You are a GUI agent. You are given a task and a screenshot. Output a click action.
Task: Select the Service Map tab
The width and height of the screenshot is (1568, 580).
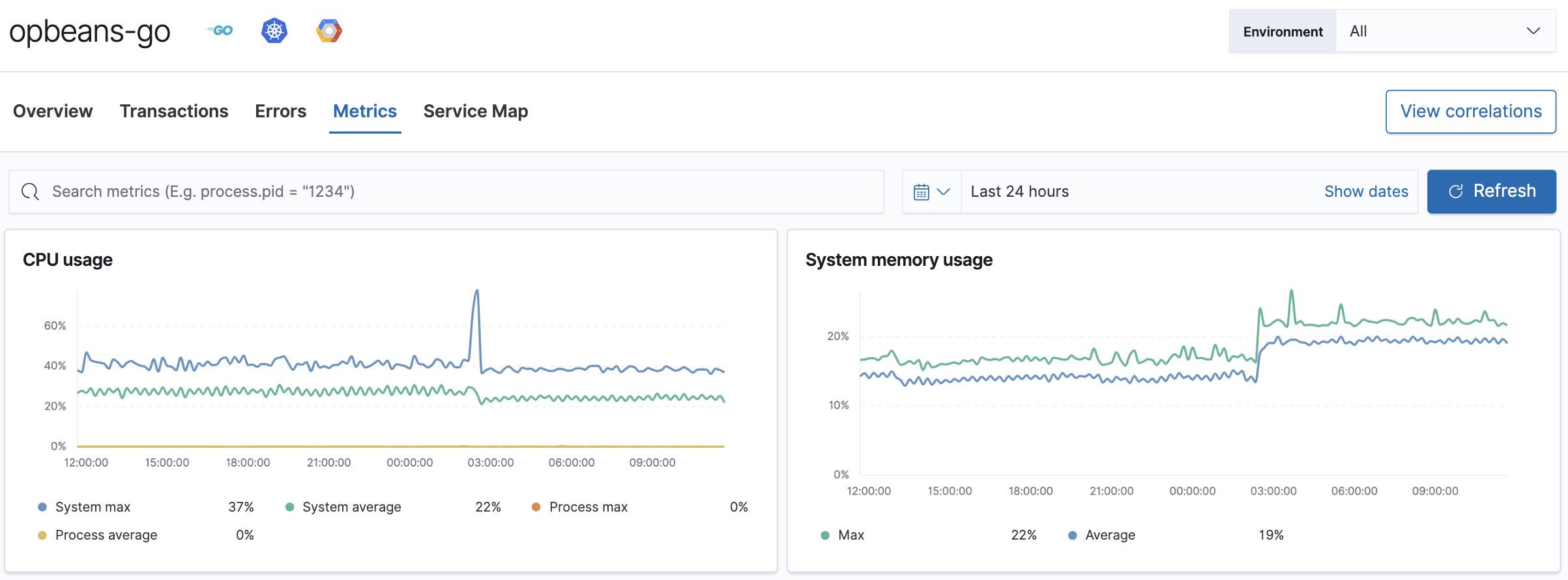click(x=475, y=111)
